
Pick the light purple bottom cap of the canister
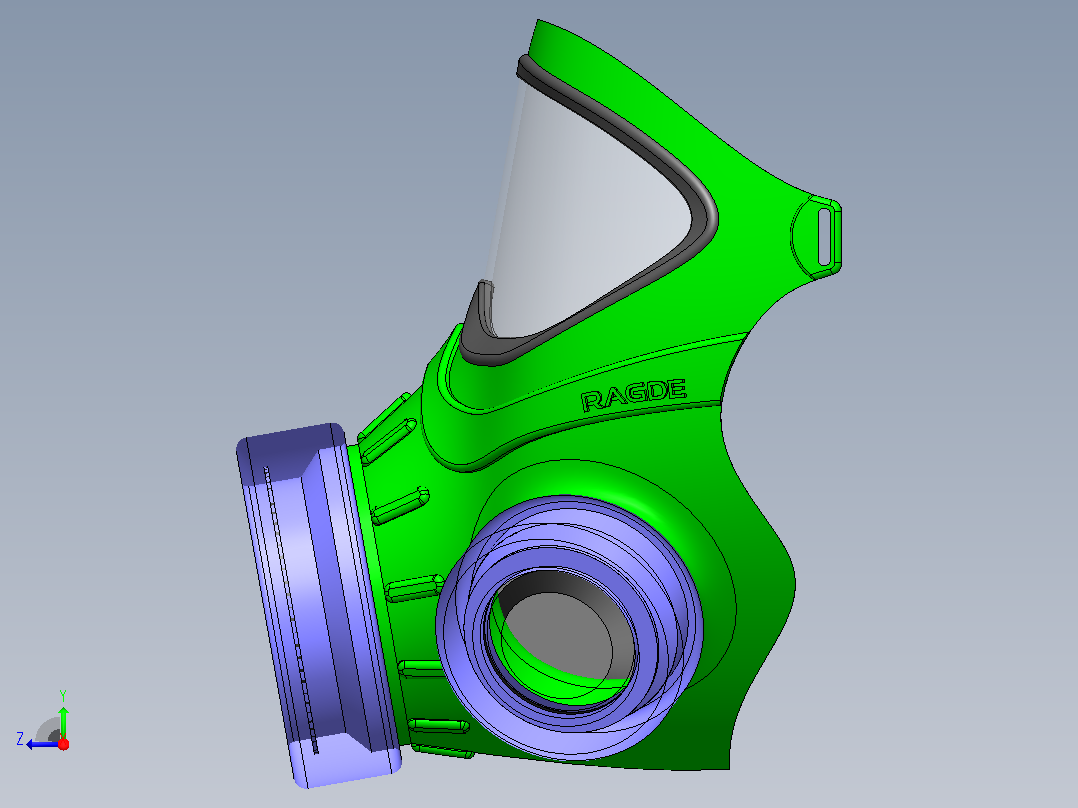(x=340, y=760)
